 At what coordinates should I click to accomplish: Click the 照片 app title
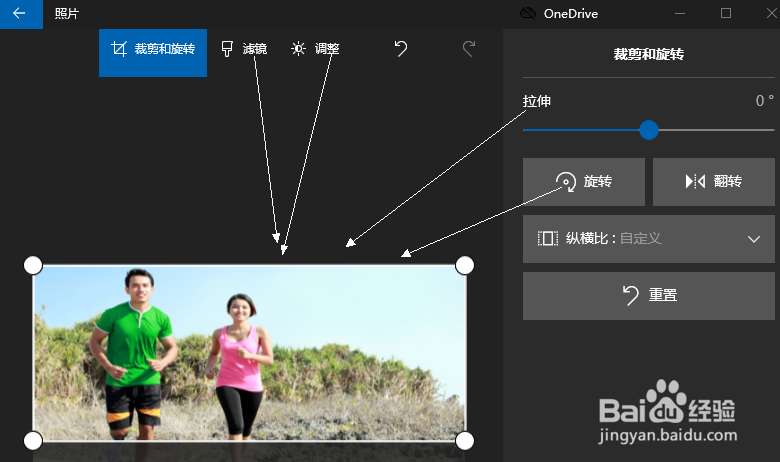click(67, 13)
